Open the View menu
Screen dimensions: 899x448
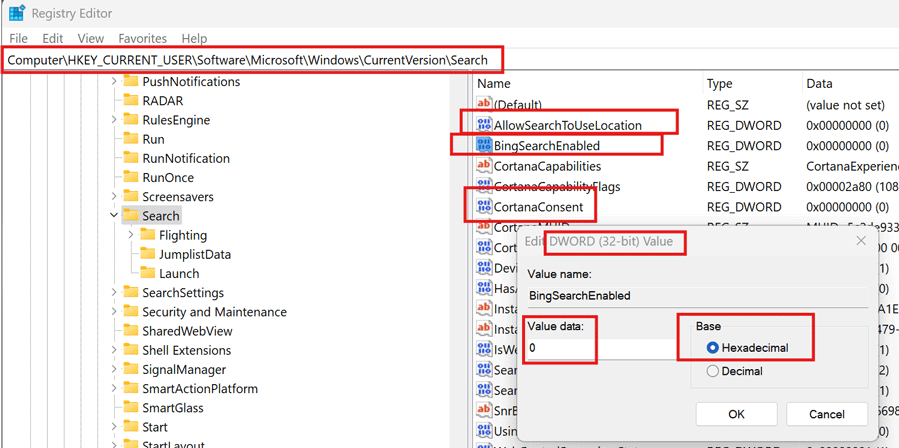click(91, 38)
